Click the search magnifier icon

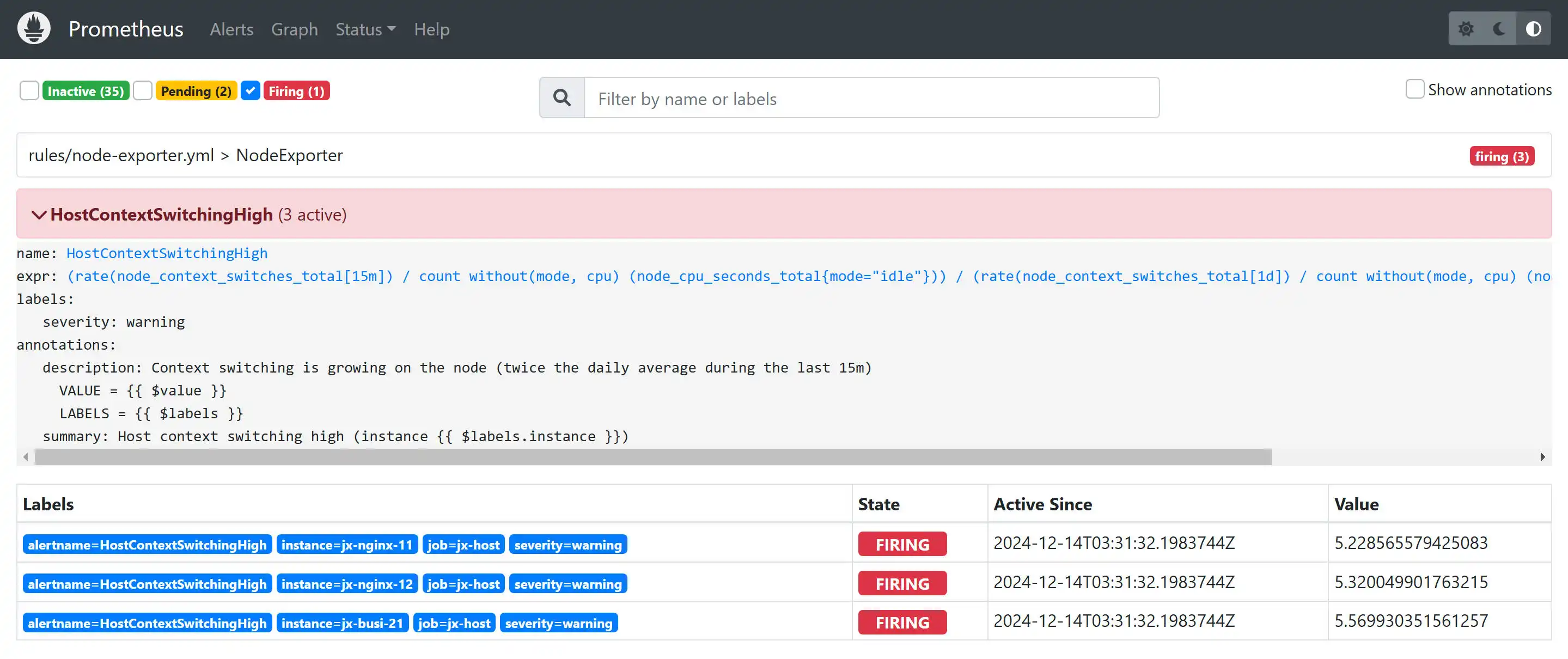562,98
